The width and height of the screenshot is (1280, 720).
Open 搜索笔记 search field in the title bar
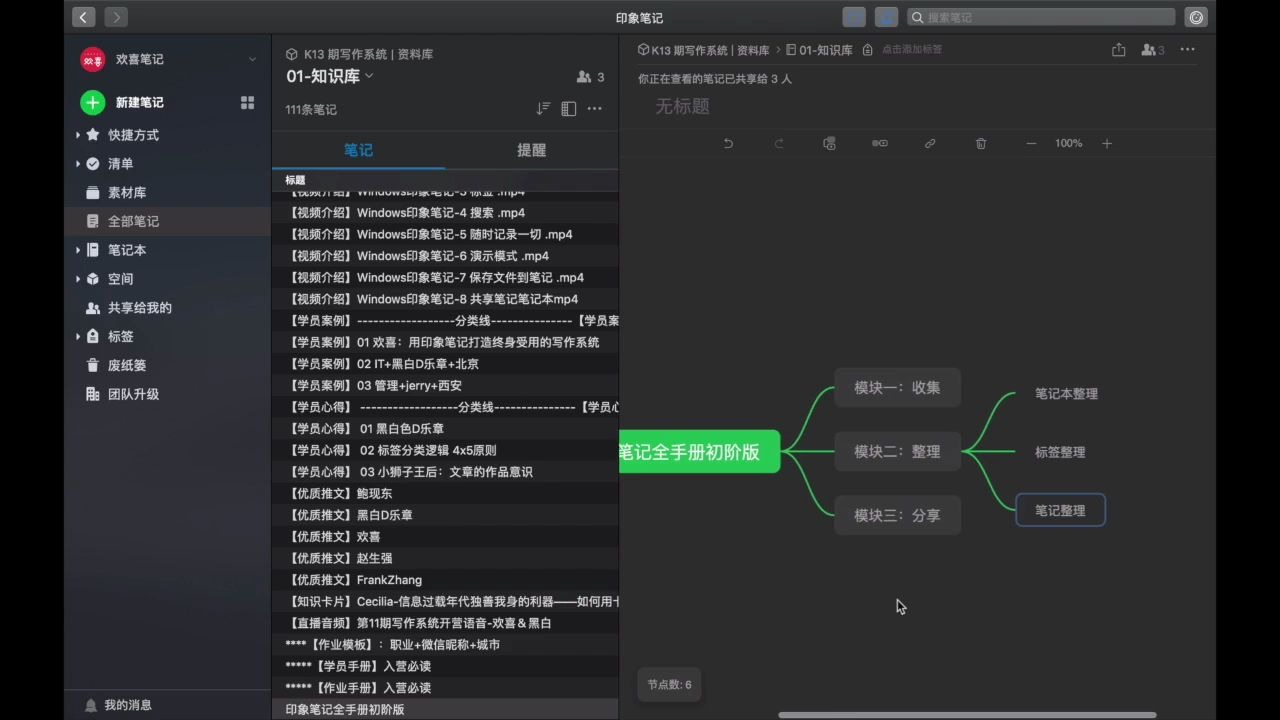(1040, 17)
